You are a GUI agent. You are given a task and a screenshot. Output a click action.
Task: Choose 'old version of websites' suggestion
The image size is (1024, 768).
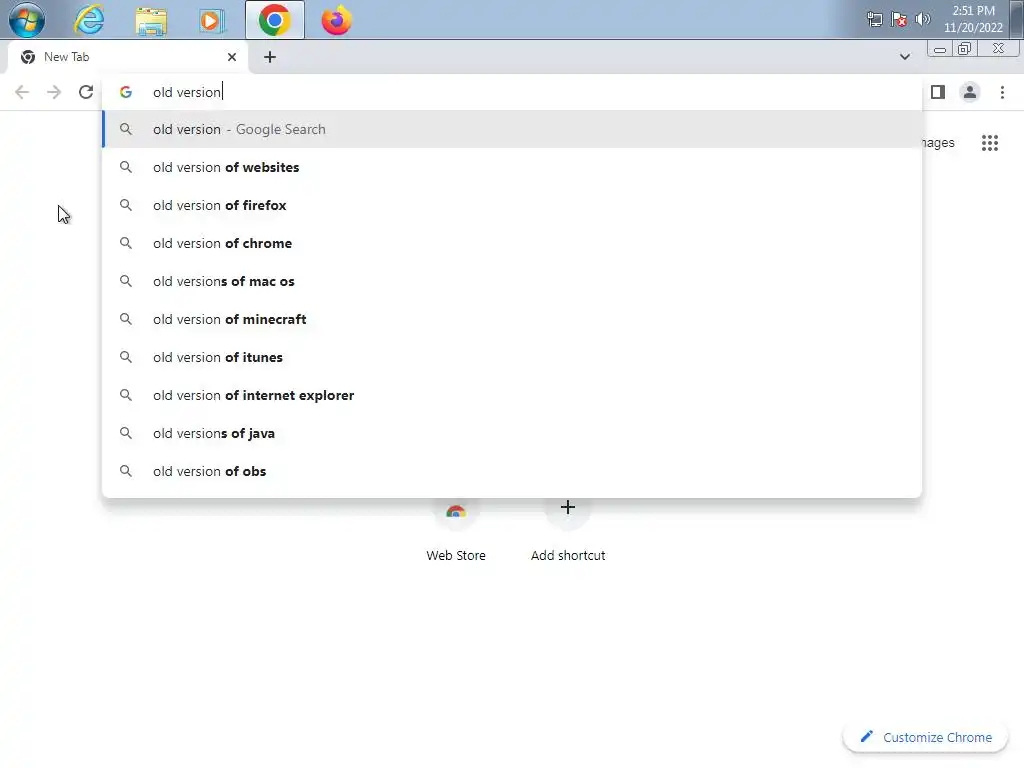[x=512, y=167]
